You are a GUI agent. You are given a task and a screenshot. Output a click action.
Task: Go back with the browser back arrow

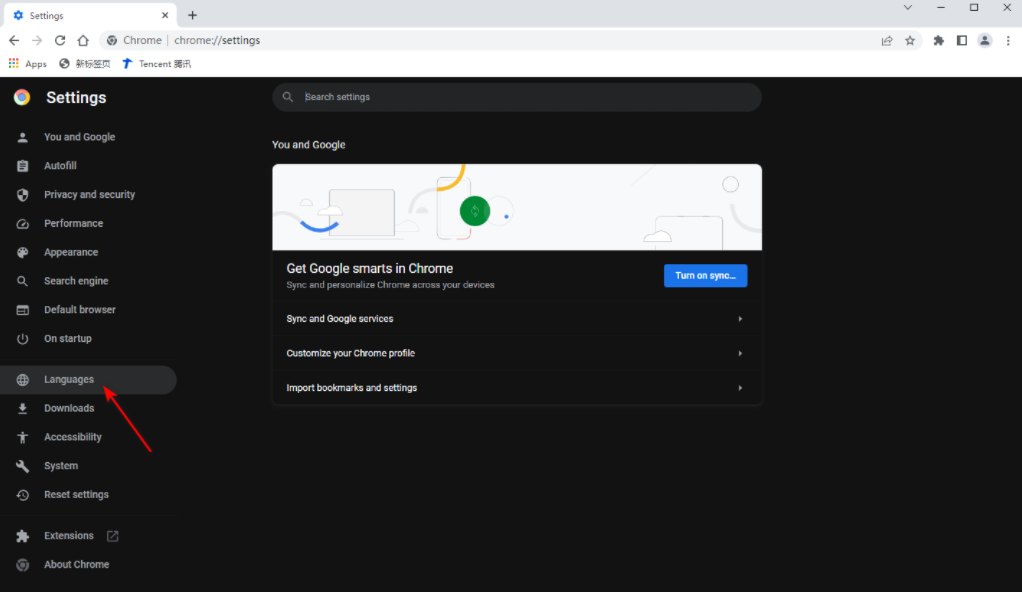[x=14, y=40]
